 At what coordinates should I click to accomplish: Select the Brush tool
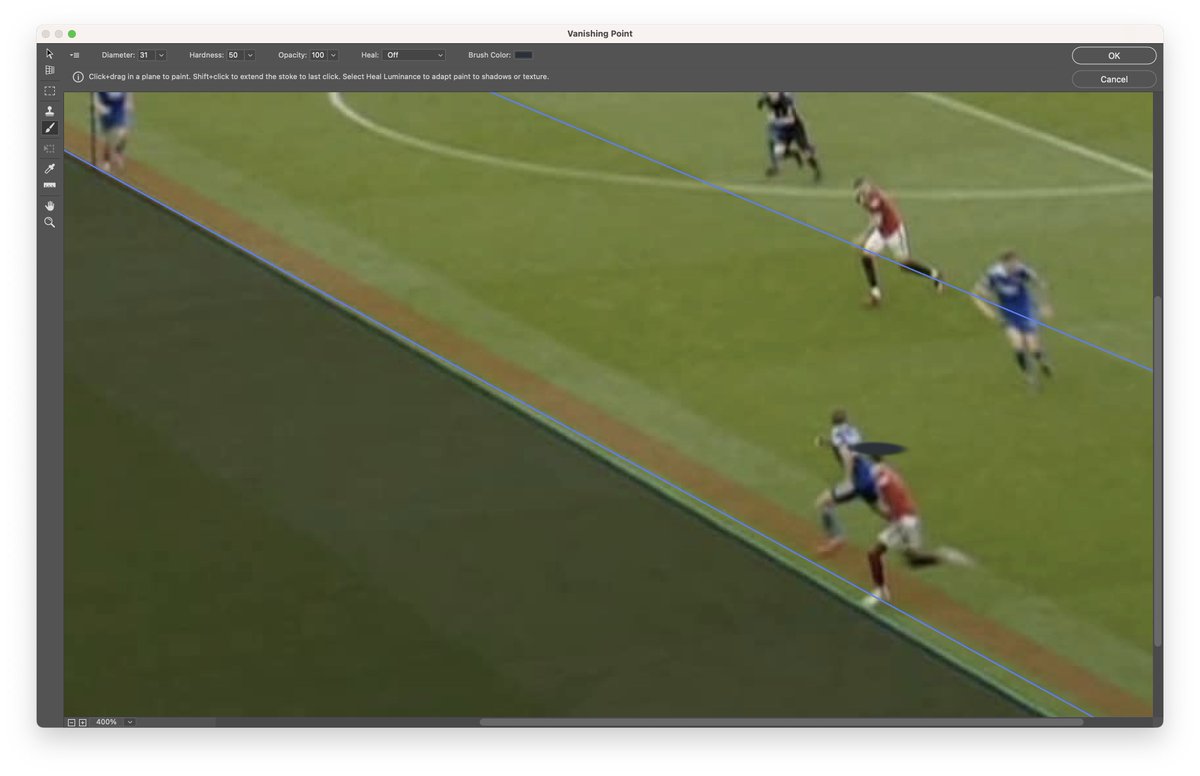pos(49,128)
